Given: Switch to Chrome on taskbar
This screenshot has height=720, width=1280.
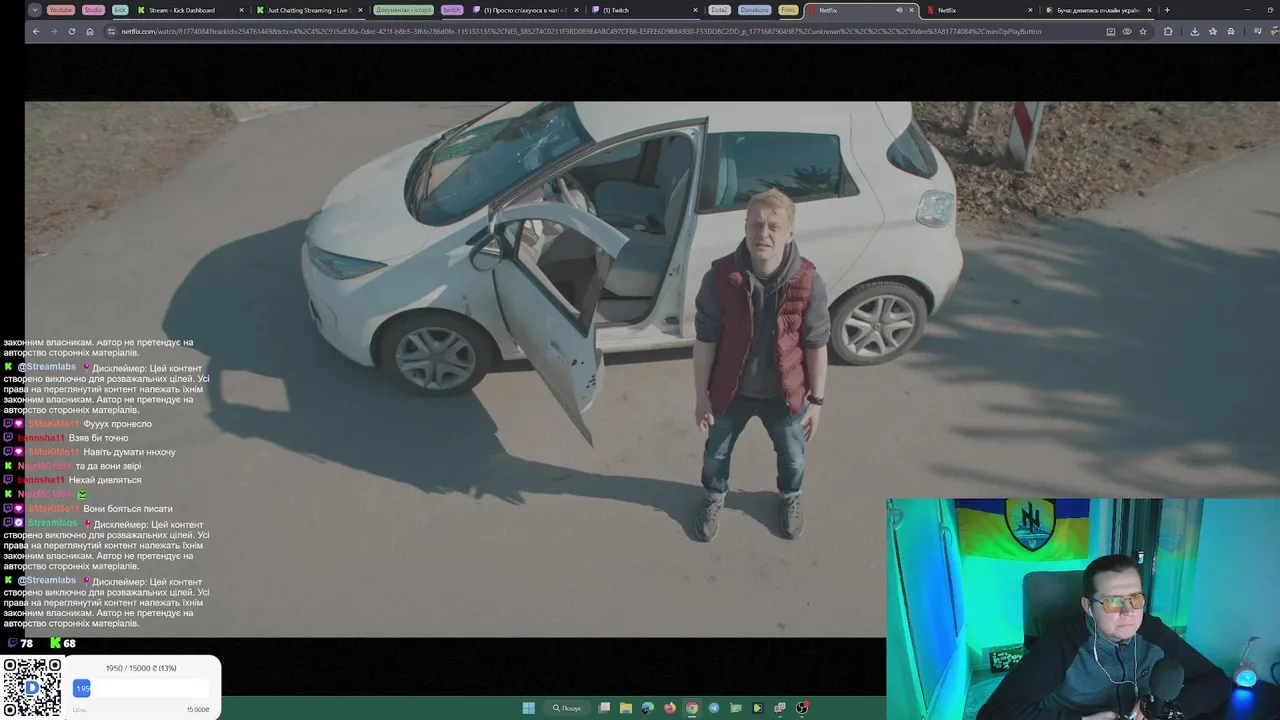Looking at the screenshot, I should point(692,708).
